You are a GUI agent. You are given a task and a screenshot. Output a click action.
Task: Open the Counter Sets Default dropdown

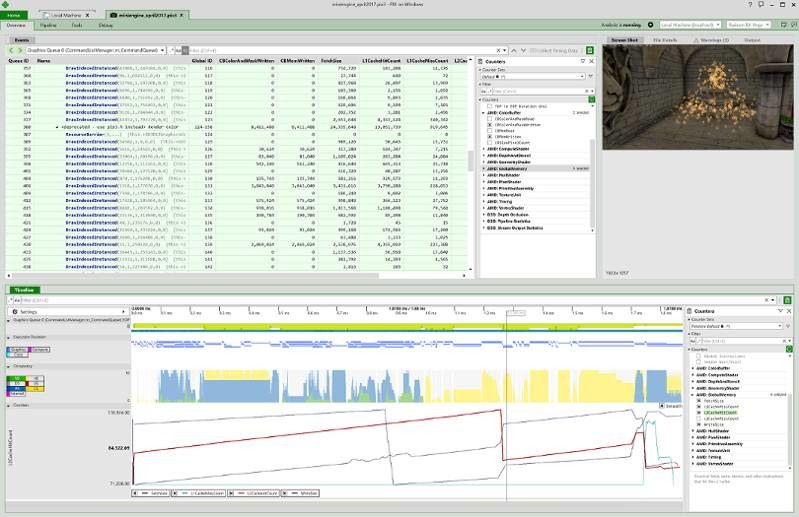[x=532, y=76]
